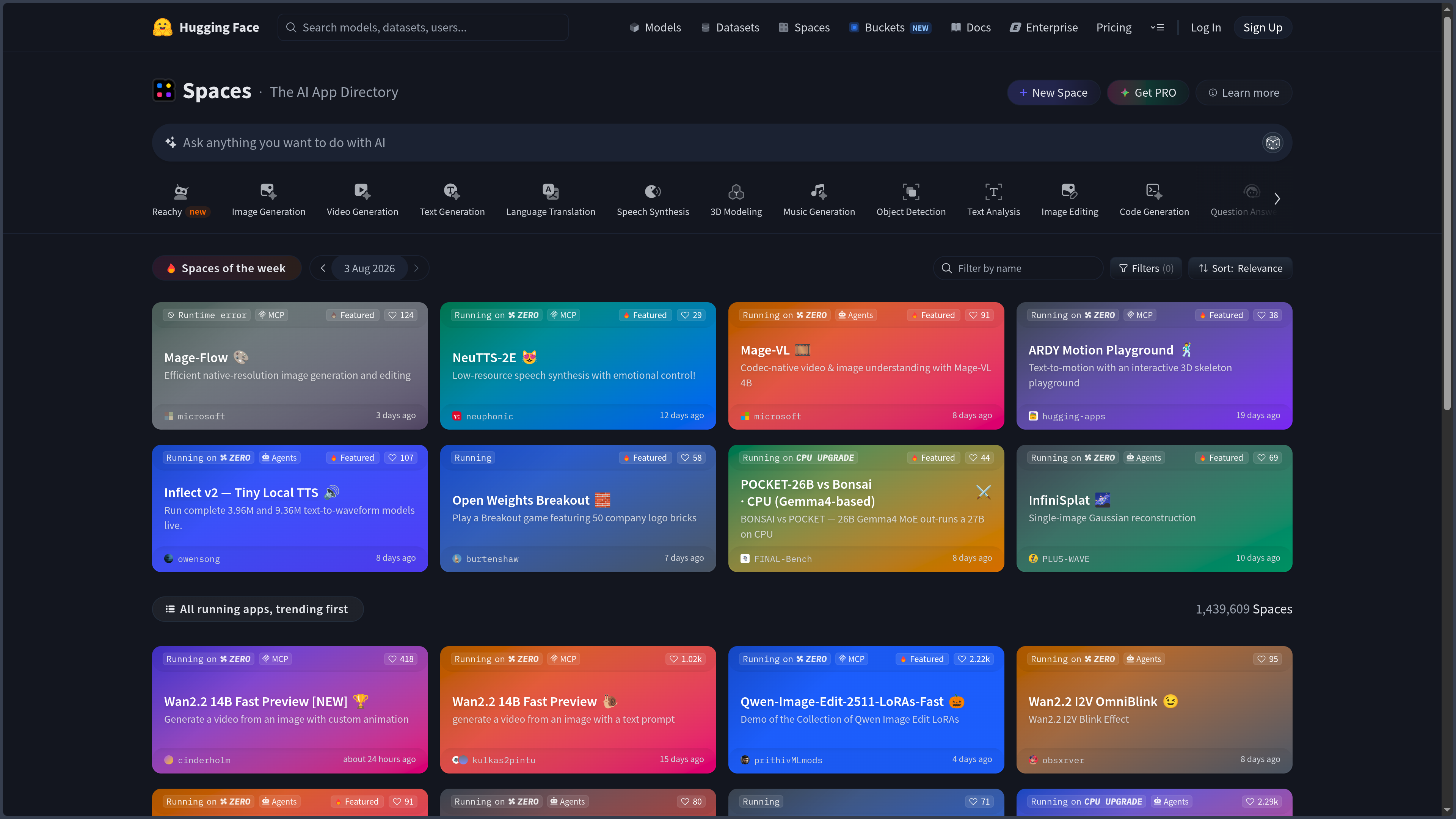The image size is (1456, 819).
Task: Open the Models nav item
Action: [x=654, y=27]
